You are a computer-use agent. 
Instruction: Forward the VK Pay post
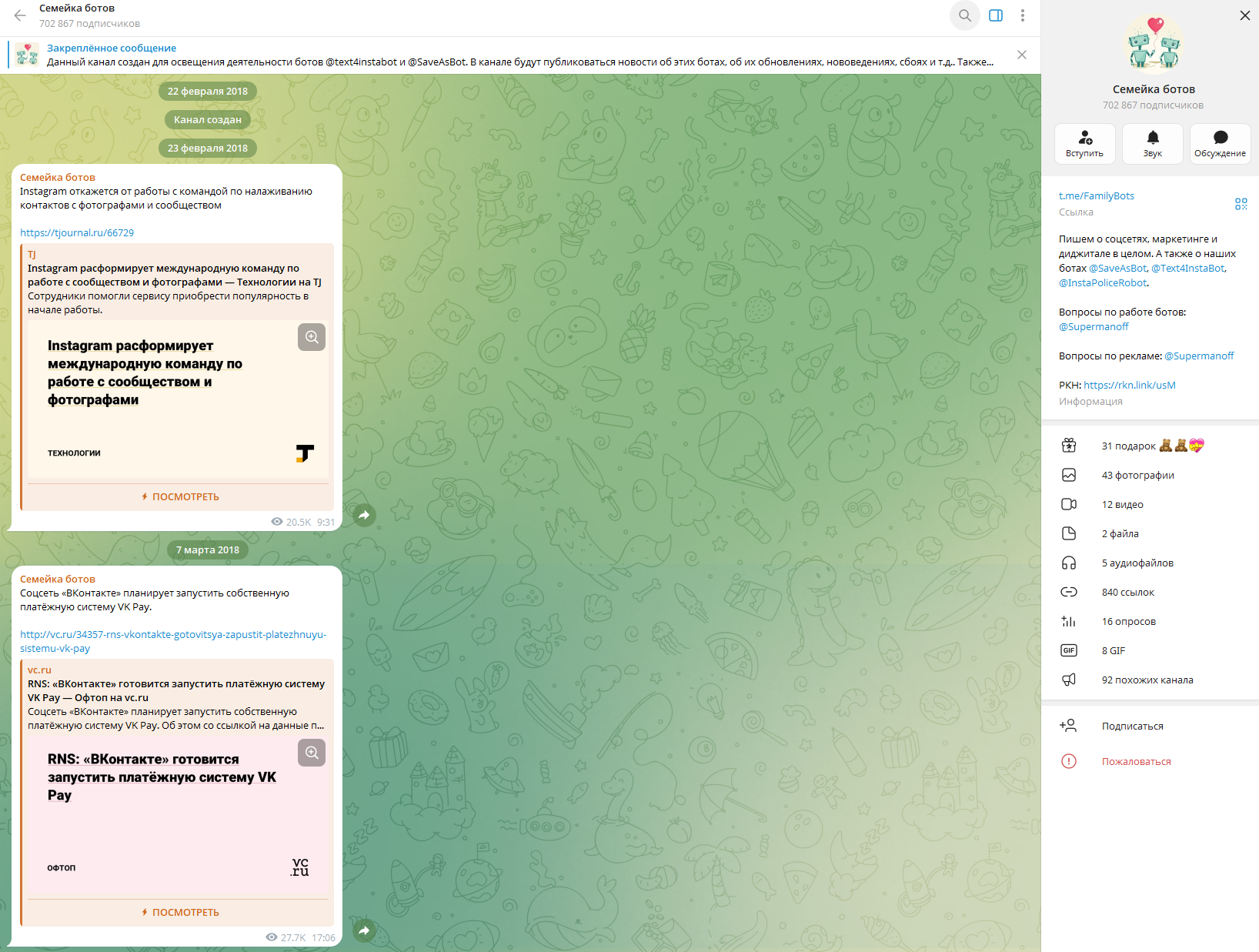(365, 930)
